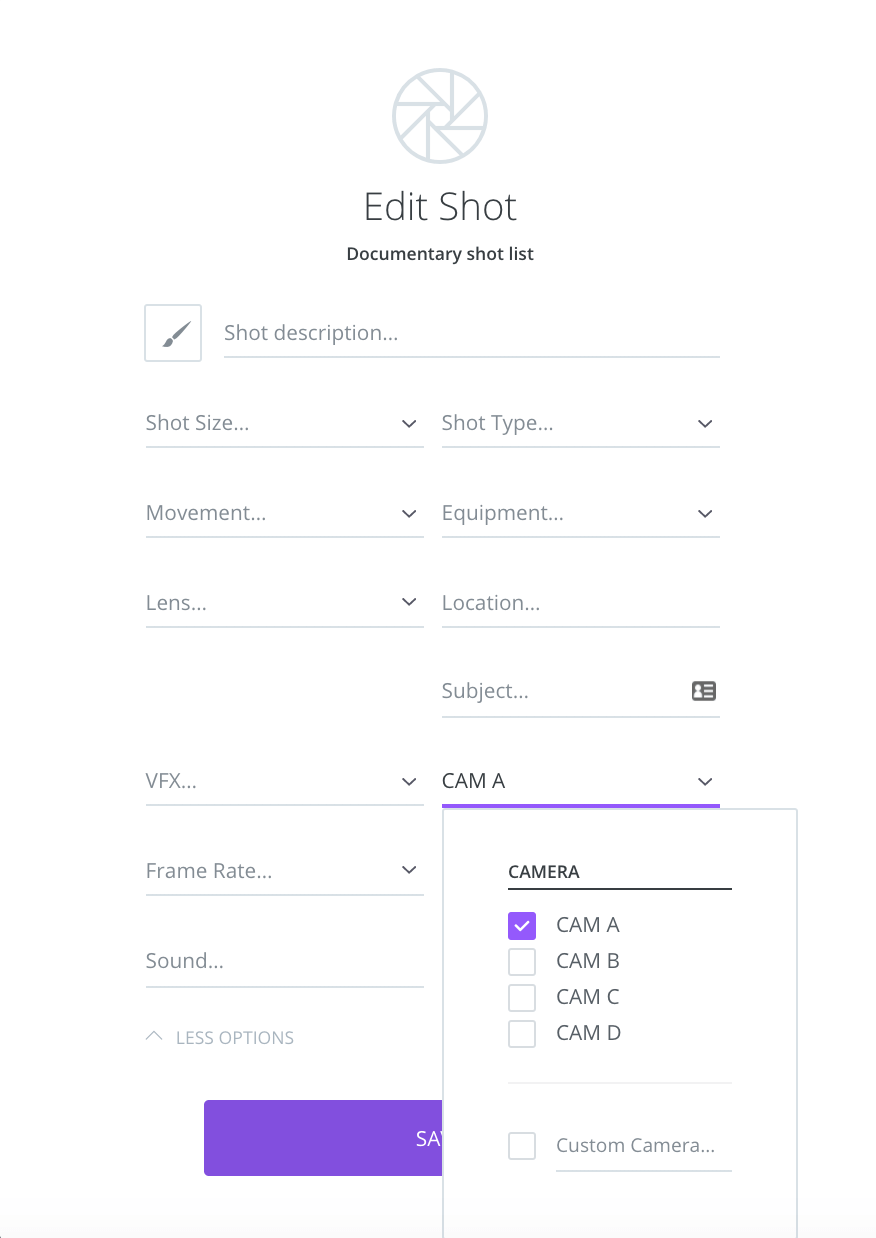This screenshot has width=876, height=1238.
Task: Check the CAM B checkbox
Action: 522,961
